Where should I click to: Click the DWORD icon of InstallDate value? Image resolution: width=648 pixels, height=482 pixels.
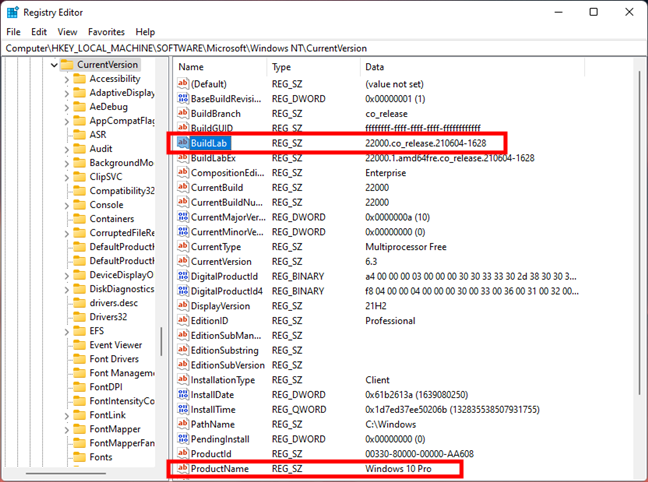point(183,395)
